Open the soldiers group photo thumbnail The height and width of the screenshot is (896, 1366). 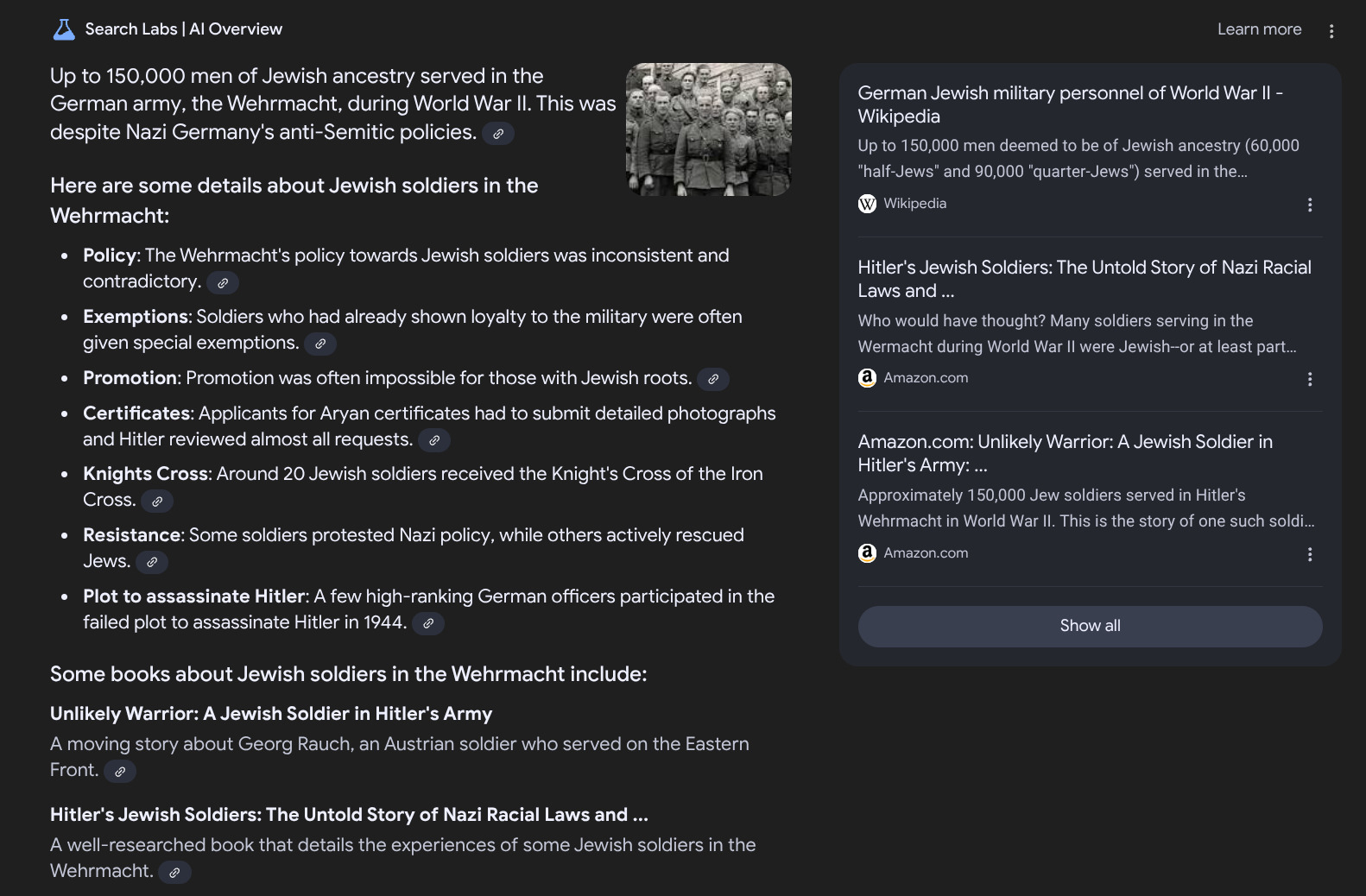(x=708, y=129)
